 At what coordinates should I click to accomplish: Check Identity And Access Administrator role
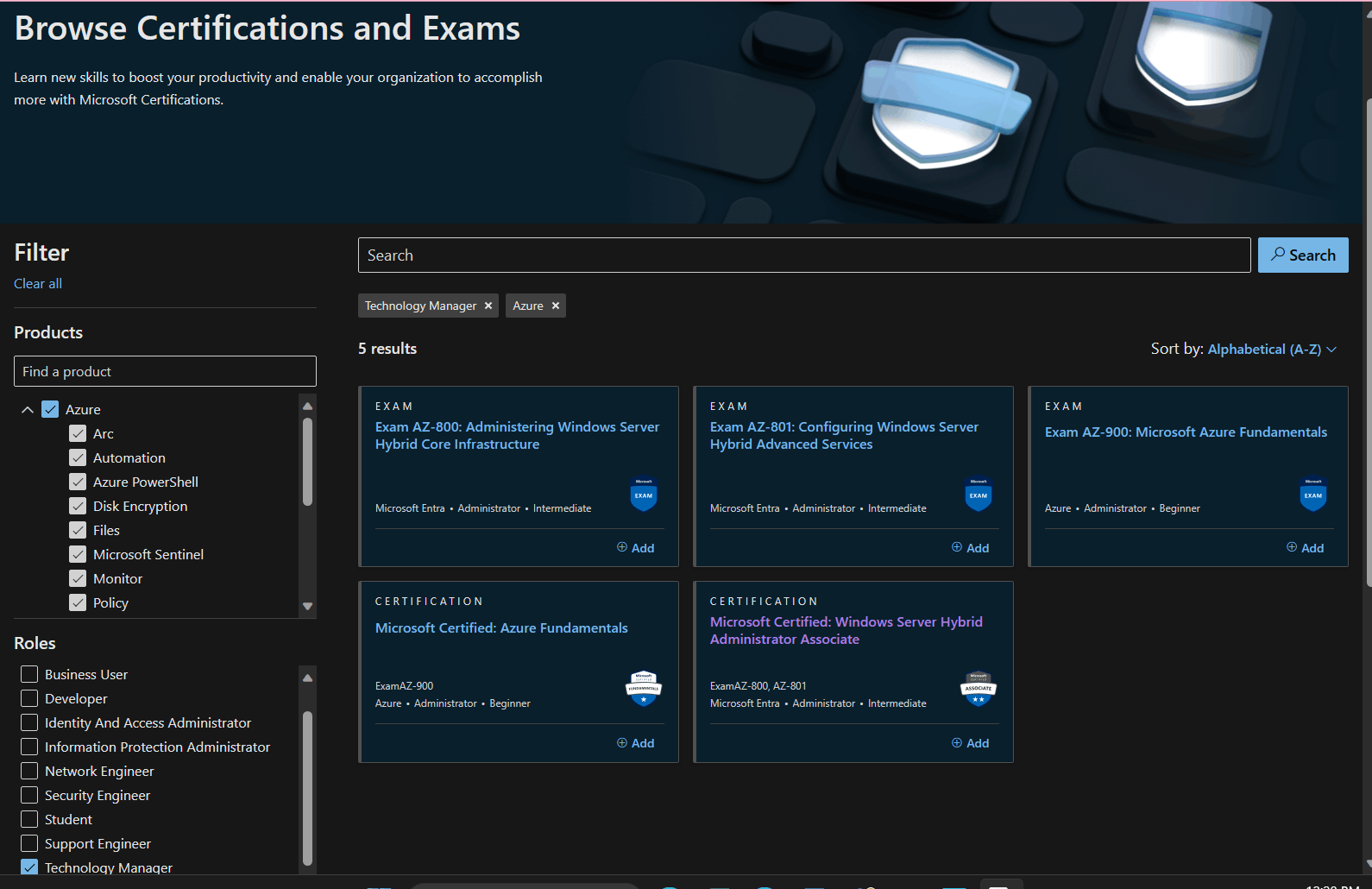(x=29, y=722)
